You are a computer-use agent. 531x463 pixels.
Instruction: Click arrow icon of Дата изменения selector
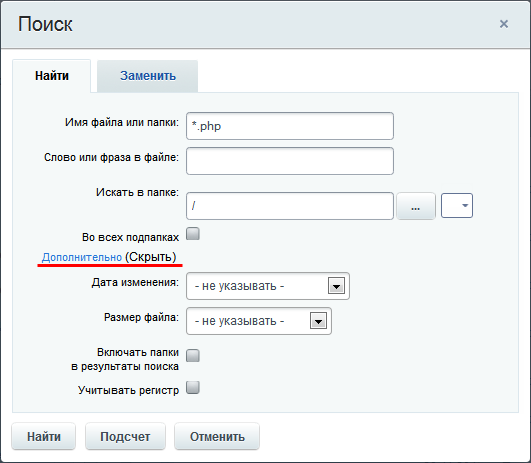tap(336, 286)
